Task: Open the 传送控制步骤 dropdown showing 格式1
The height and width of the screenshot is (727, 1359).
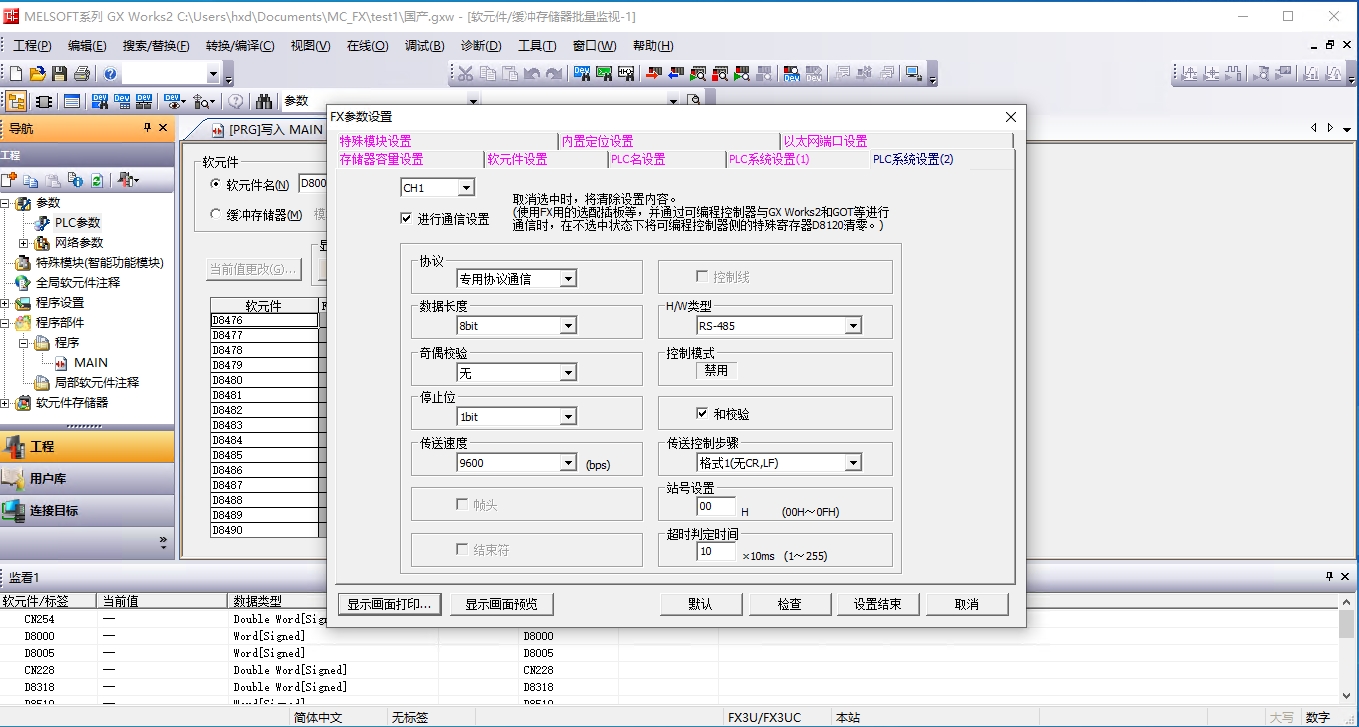Action: [x=853, y=463]
